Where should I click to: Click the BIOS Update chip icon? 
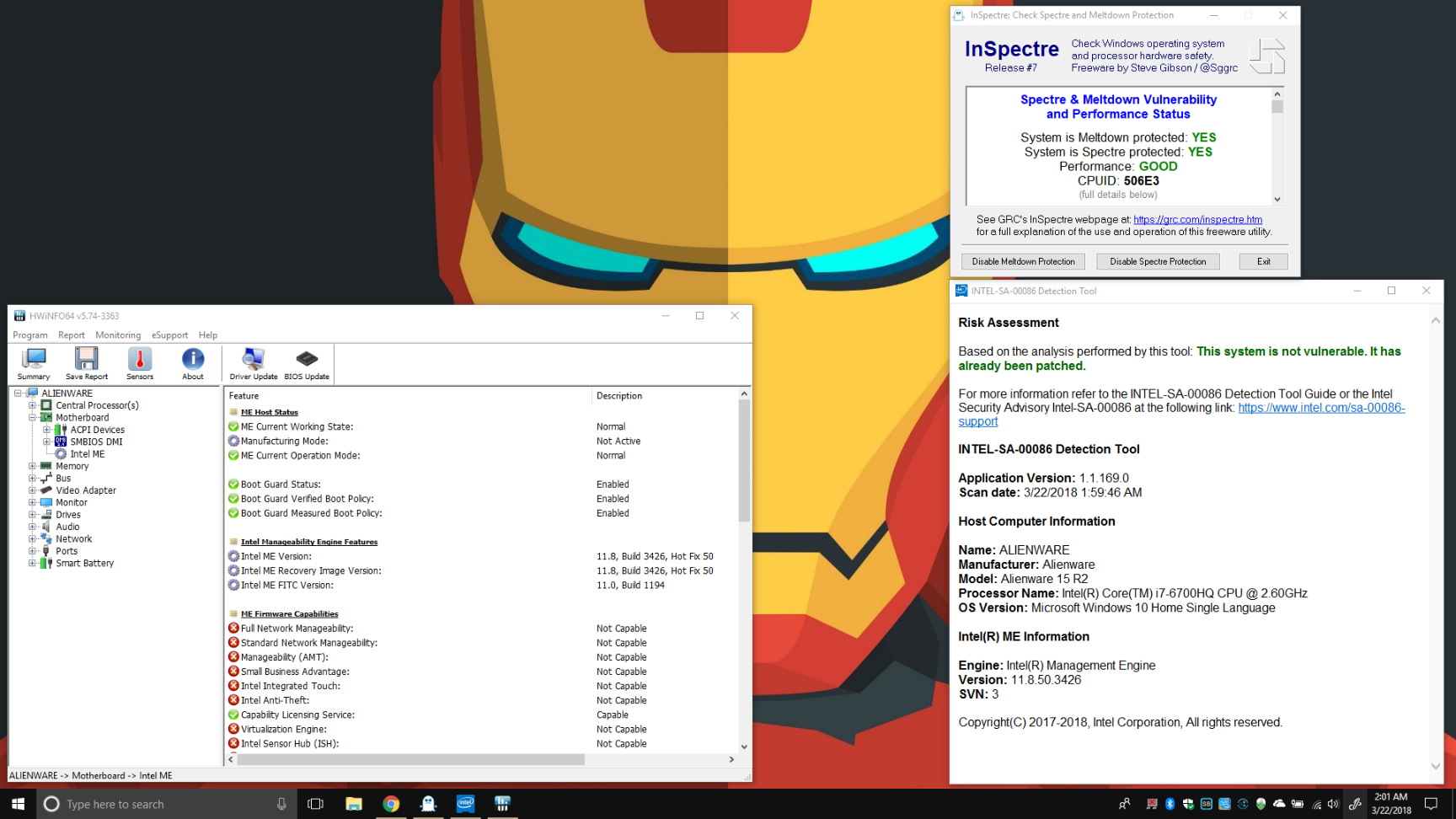pos(307,364)
